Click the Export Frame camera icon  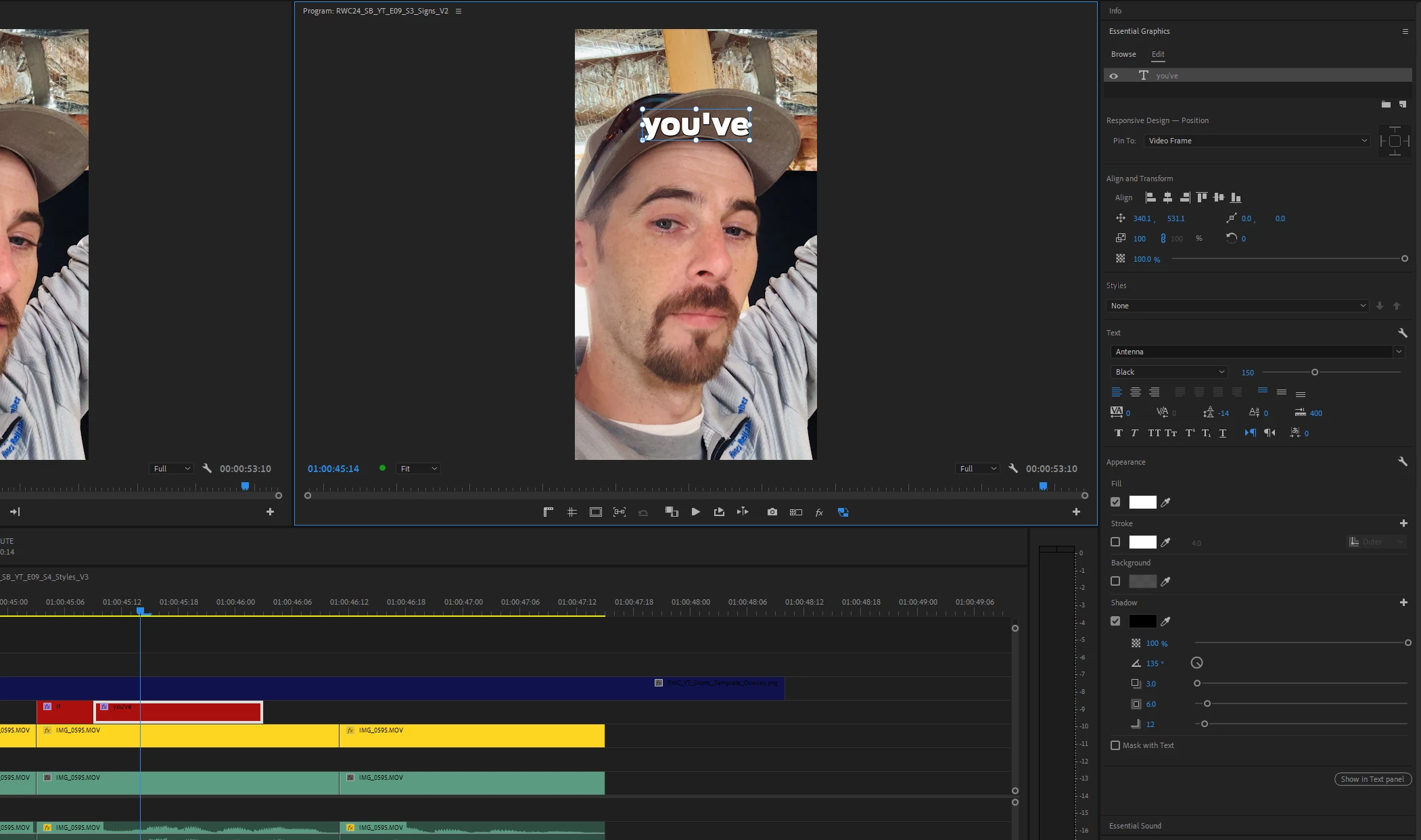[772, 512]
